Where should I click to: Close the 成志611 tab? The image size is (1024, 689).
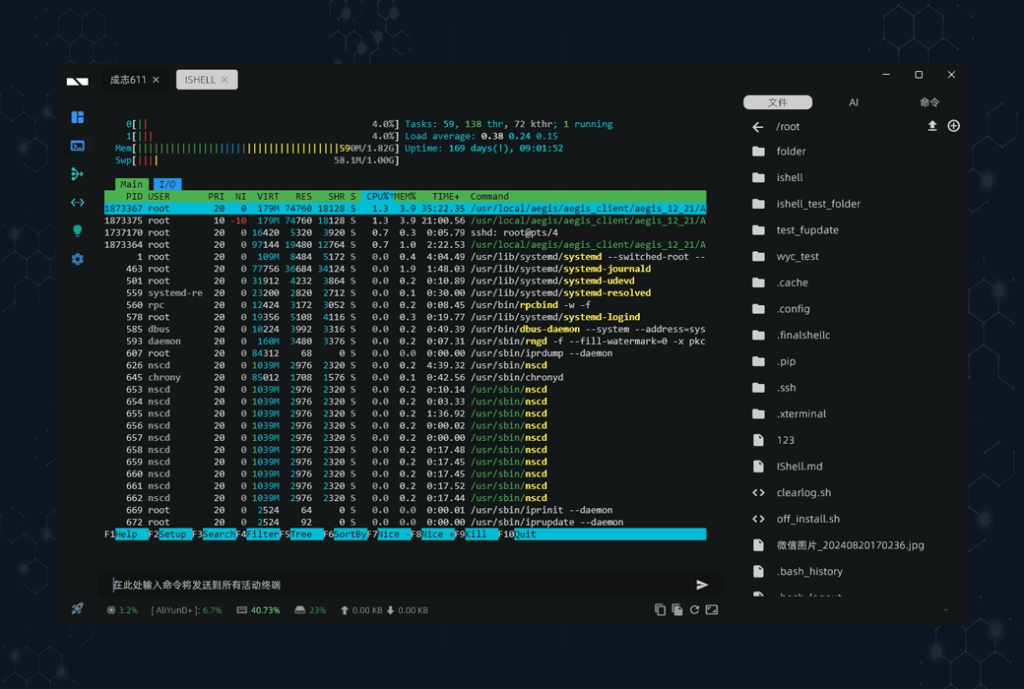coord(155,80)
